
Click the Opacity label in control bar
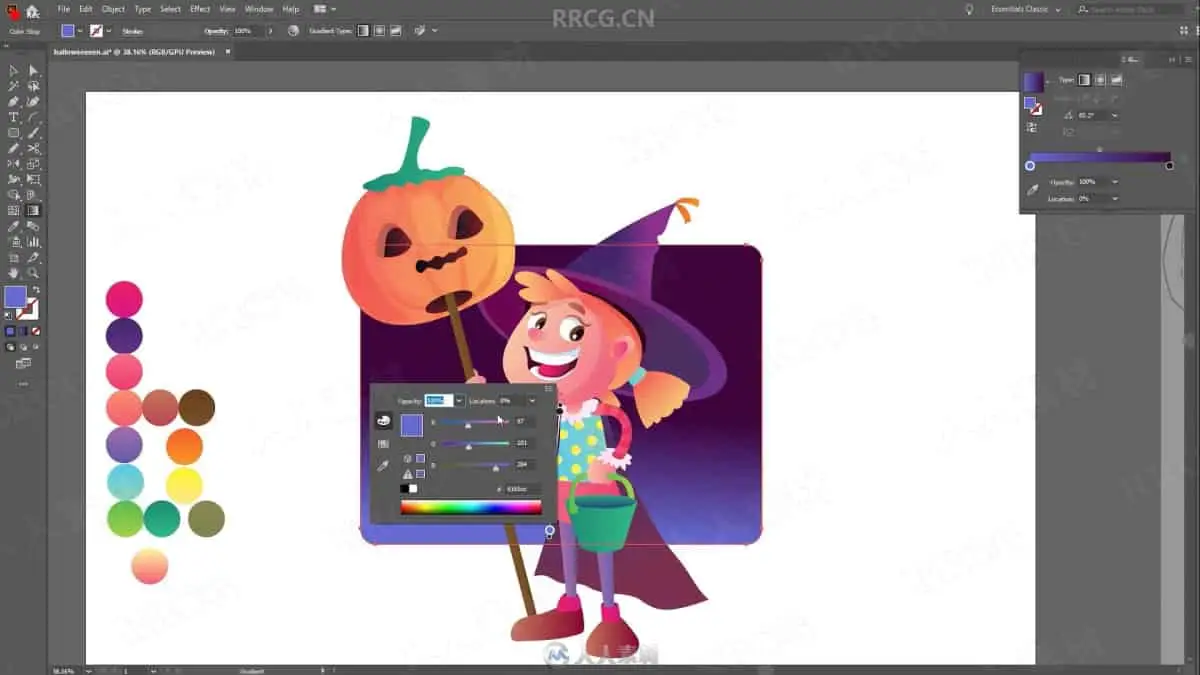[216, 32]
